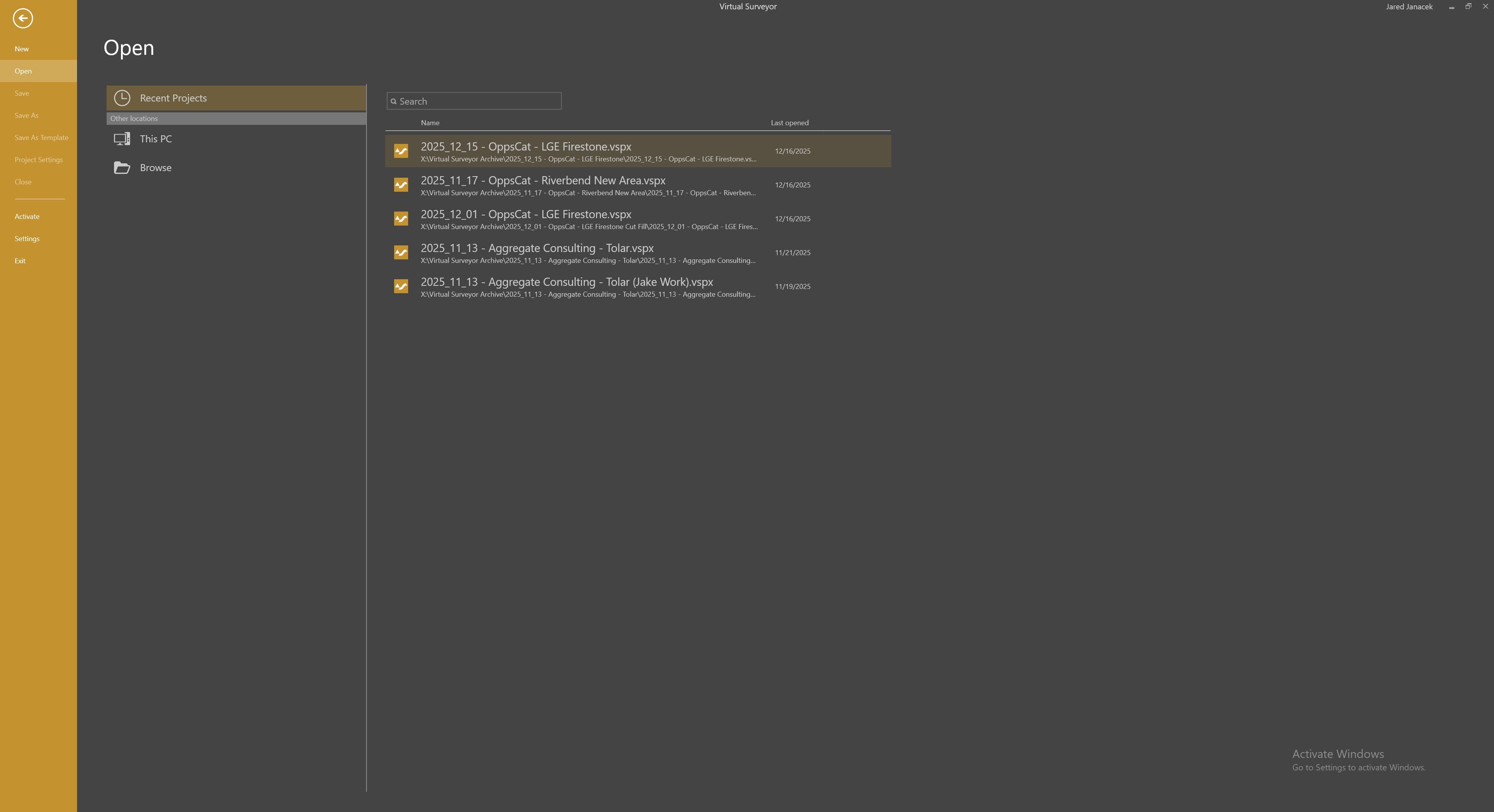Choose Close in the sidebar menu
This screenshot has width=1494, height=812.
coord(38,182)
